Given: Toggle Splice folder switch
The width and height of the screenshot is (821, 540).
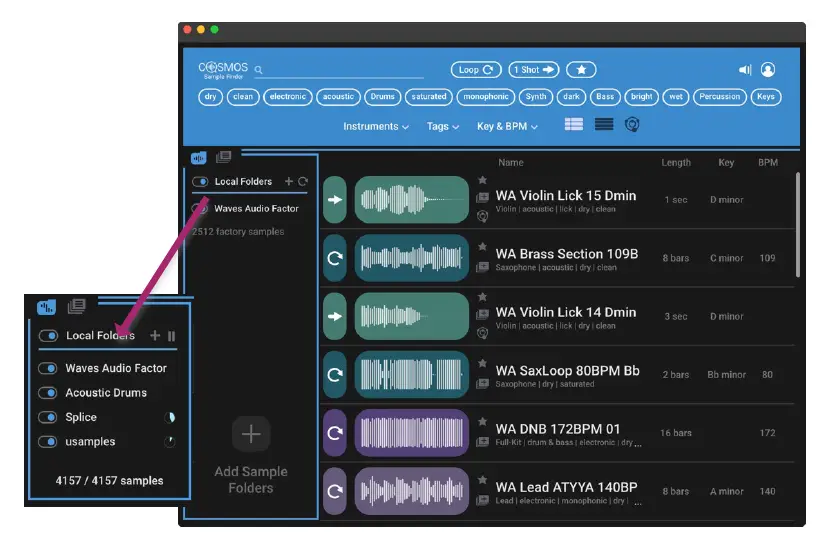Looking at the screenshot, I should (48, 417).
